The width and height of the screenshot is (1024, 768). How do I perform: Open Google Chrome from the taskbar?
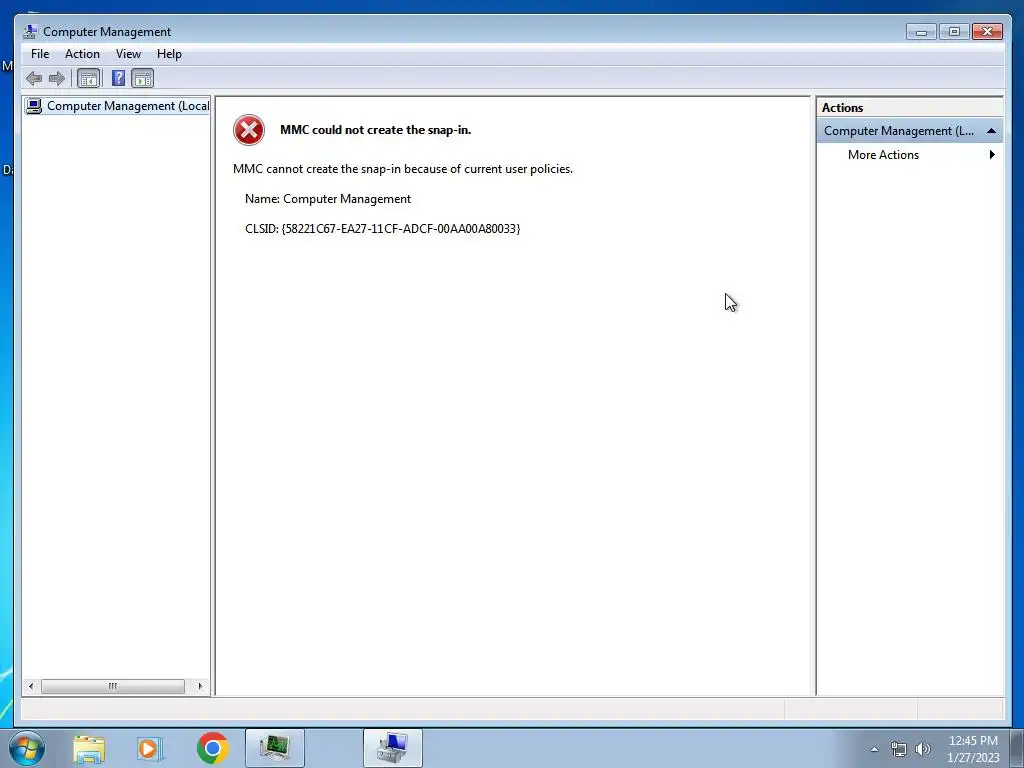(212, 748)
